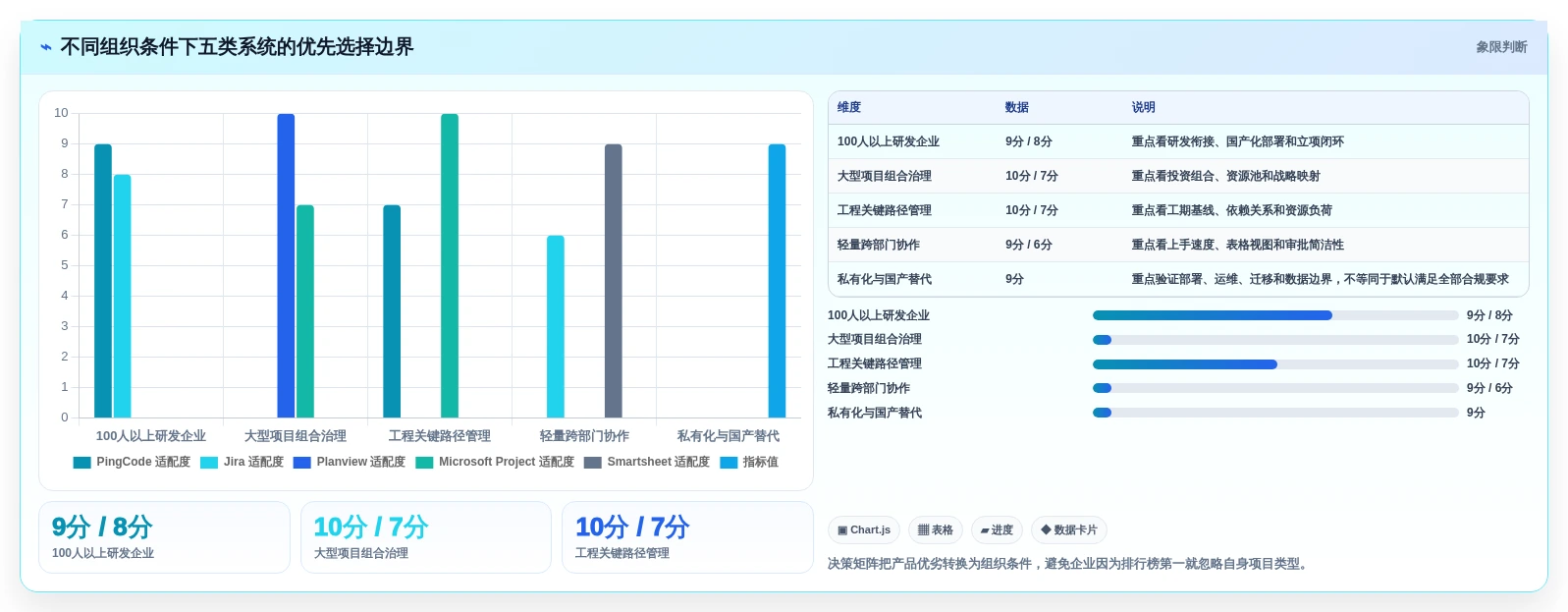Click the dashboard title text

237,47
